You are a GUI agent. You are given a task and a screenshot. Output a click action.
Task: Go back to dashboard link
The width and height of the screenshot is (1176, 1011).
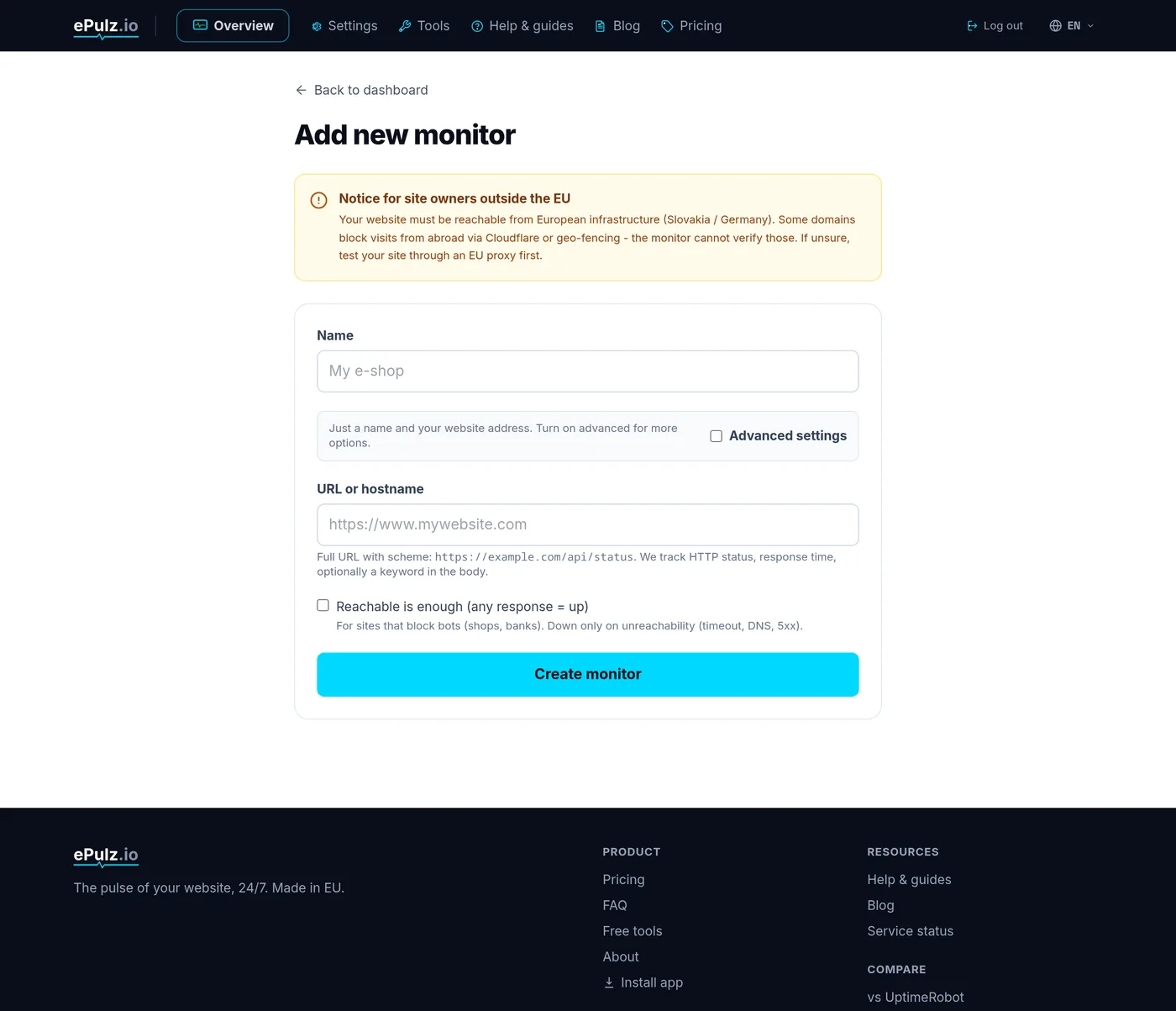pos(361,90)
